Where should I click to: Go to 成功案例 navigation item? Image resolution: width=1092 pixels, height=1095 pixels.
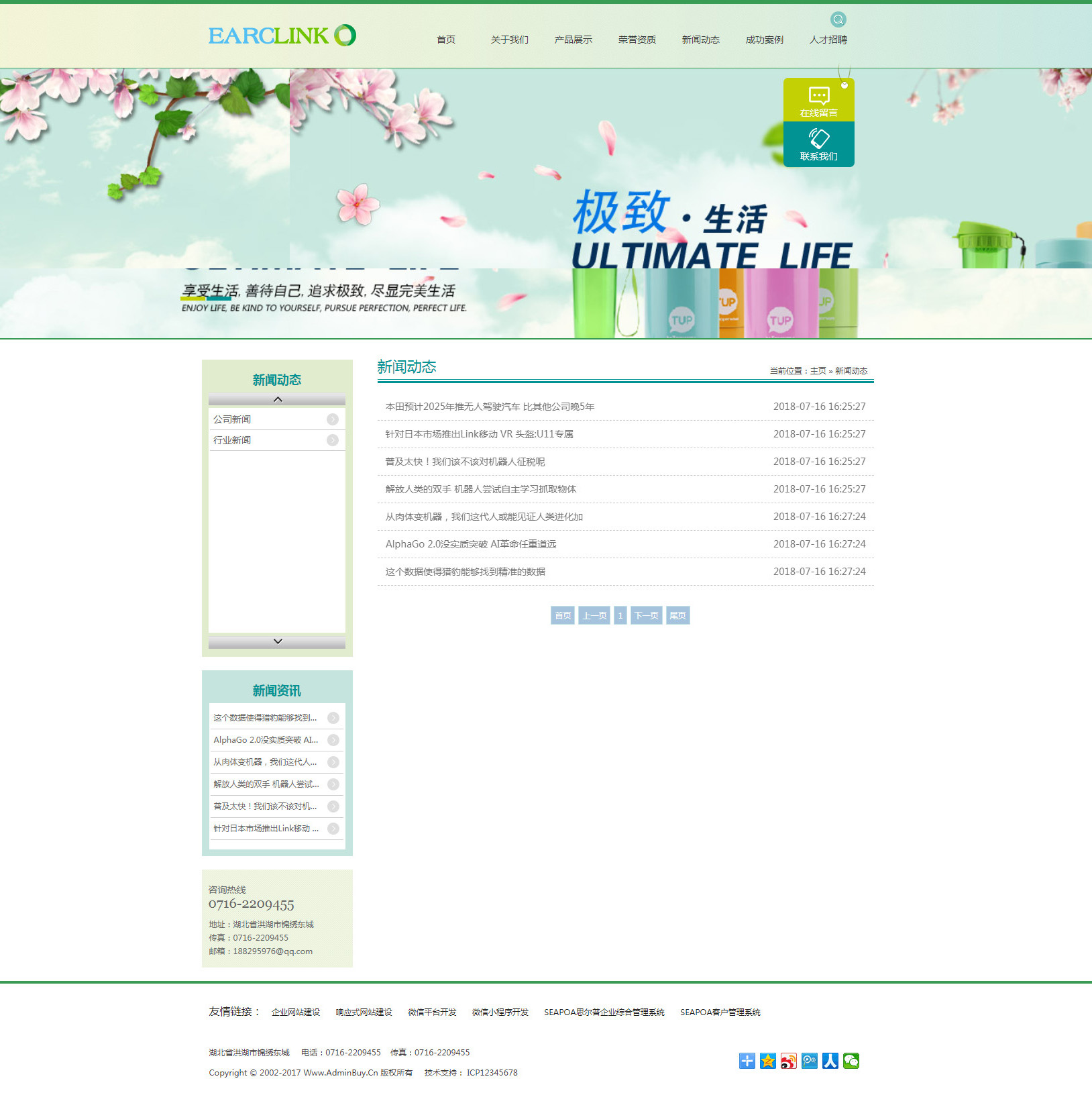point(764,40)
